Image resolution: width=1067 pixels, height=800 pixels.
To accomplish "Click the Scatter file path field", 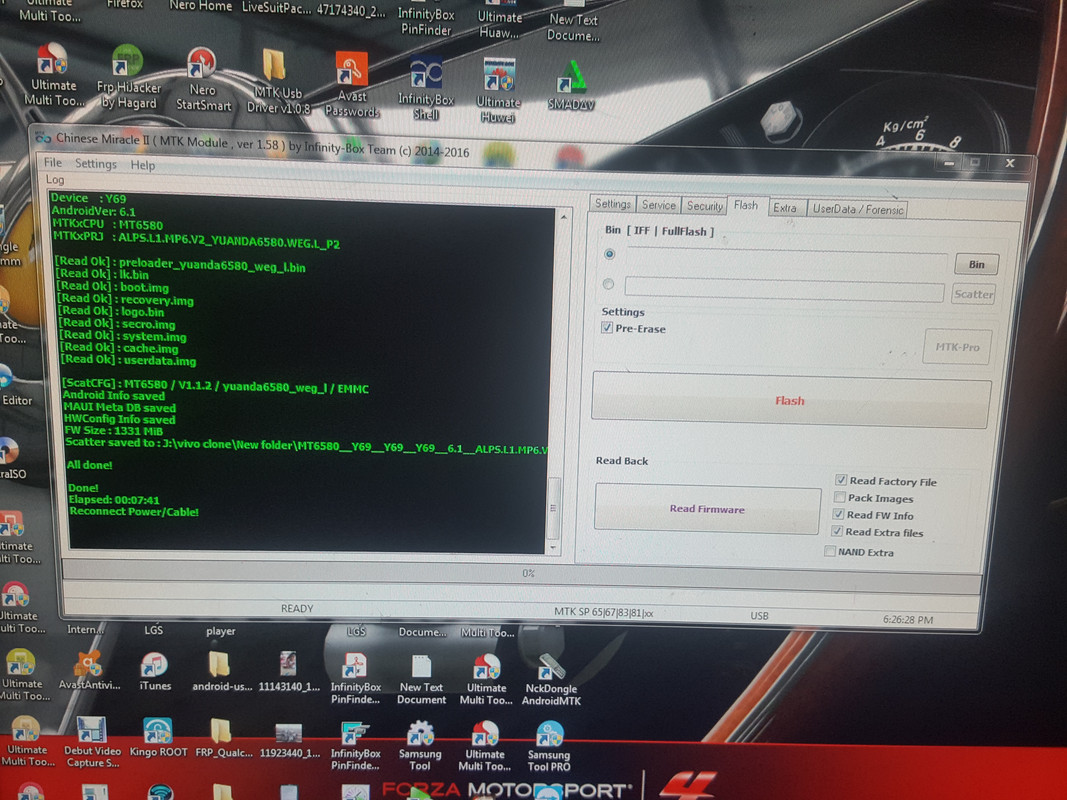I will tap(784, 290).
